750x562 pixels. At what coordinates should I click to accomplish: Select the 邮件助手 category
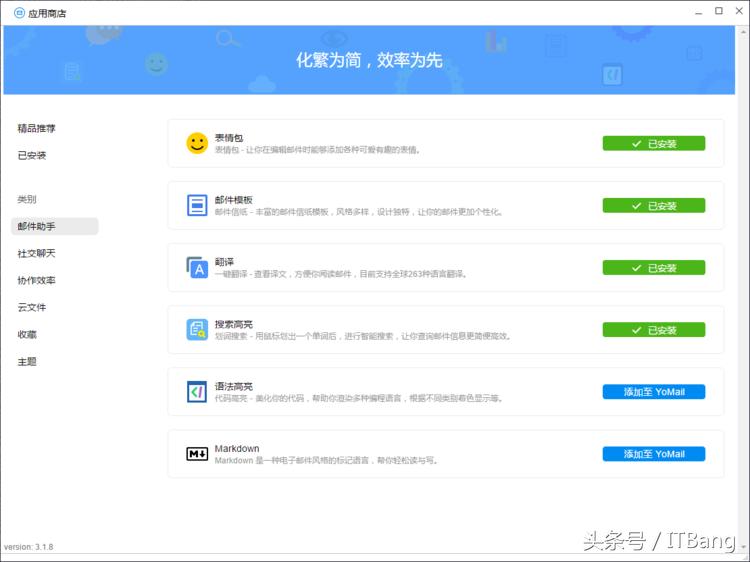pos(55,226)
